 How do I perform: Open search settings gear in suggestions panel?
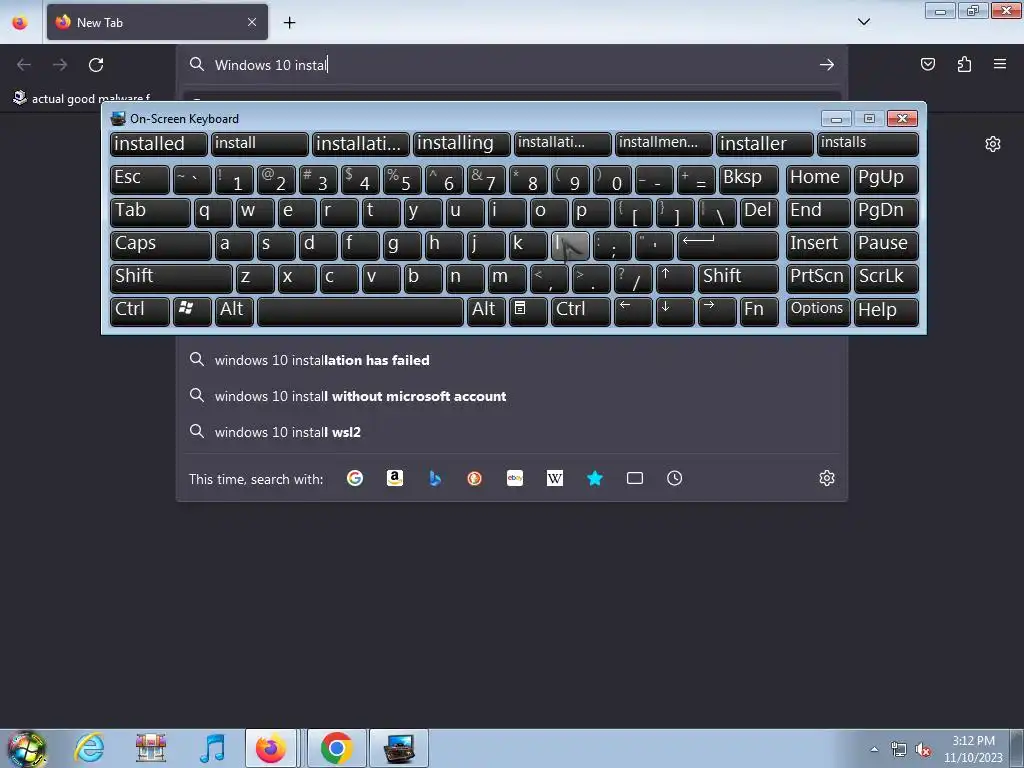pos(827,478)
